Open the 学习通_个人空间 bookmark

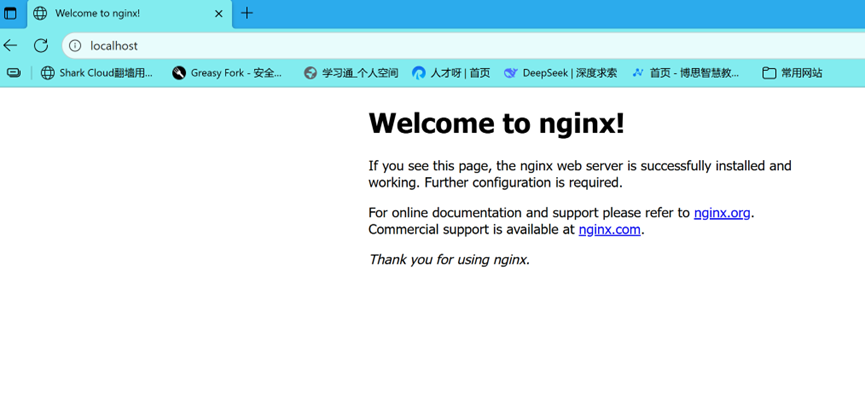[x=351, y=73]
